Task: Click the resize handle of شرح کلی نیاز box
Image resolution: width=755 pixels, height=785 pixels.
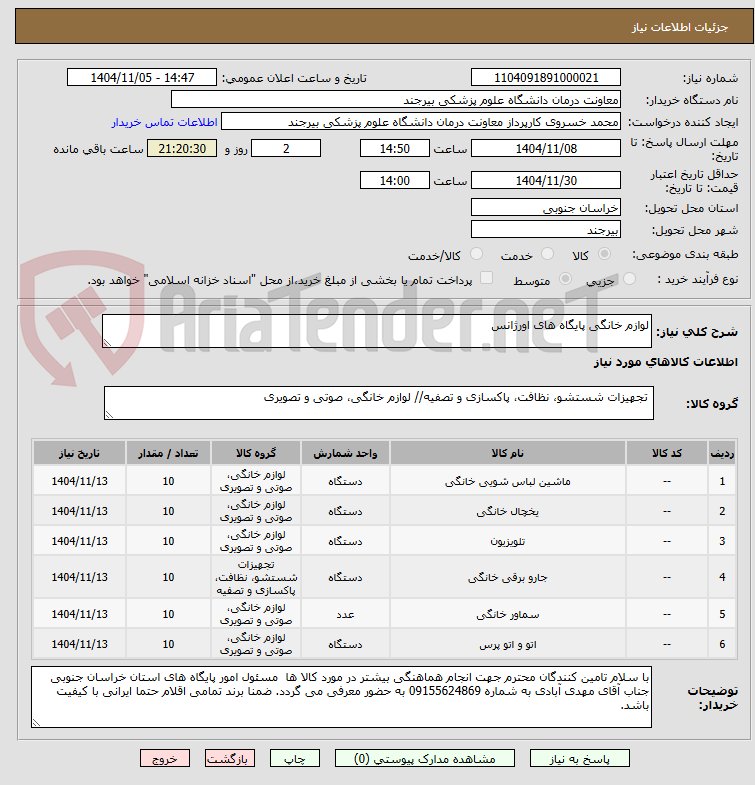Action: [x=107, y=342]
